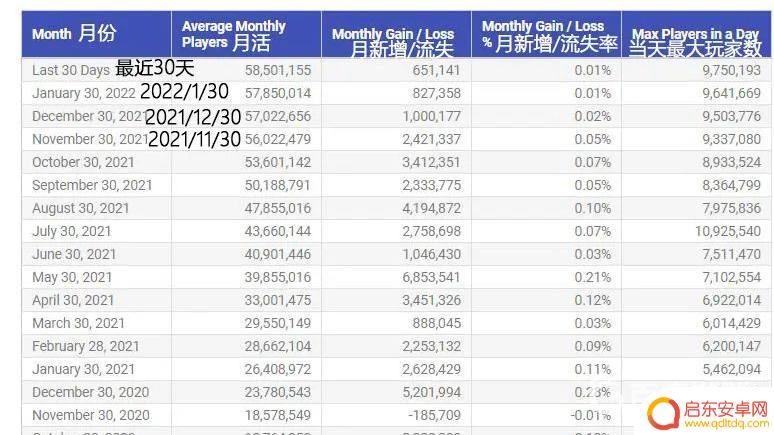The width and height of the screenshot is (774, 435).
Task: Click the 0.10% gain percentage cell
Action: pyautogui.click(x=593, y=208)
